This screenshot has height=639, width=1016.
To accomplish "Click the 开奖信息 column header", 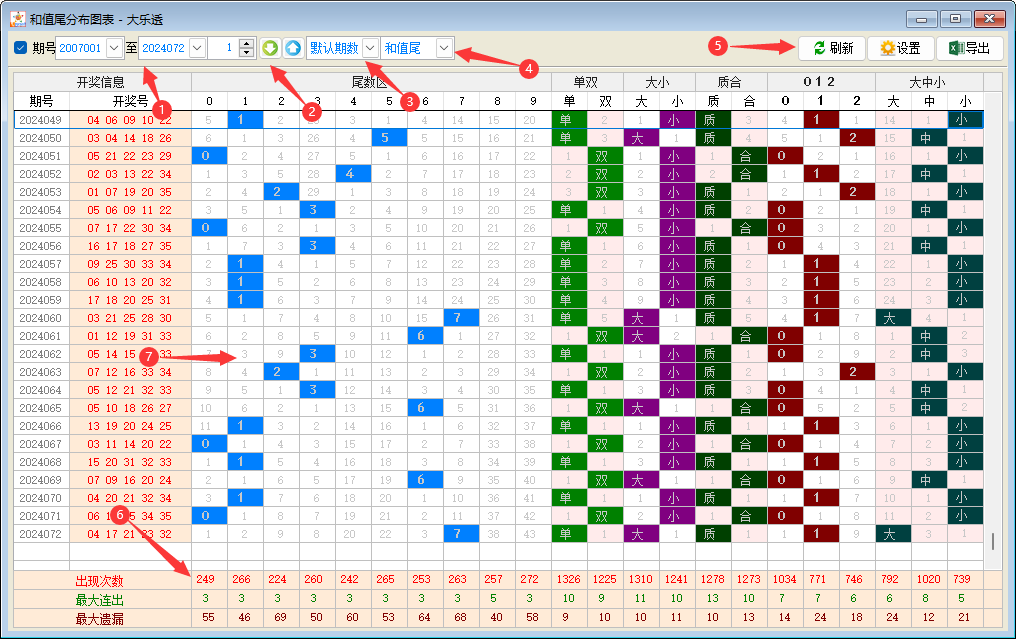I will 101,82.
